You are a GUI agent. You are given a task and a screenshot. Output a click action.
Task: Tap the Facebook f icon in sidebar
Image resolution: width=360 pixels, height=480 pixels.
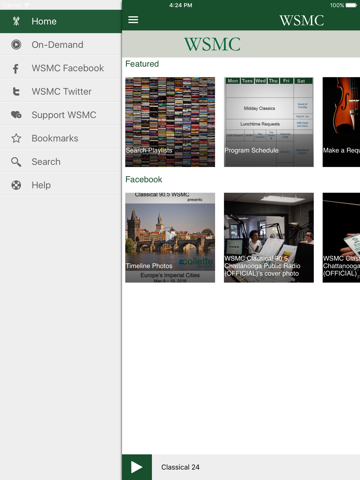pos(15,69)
